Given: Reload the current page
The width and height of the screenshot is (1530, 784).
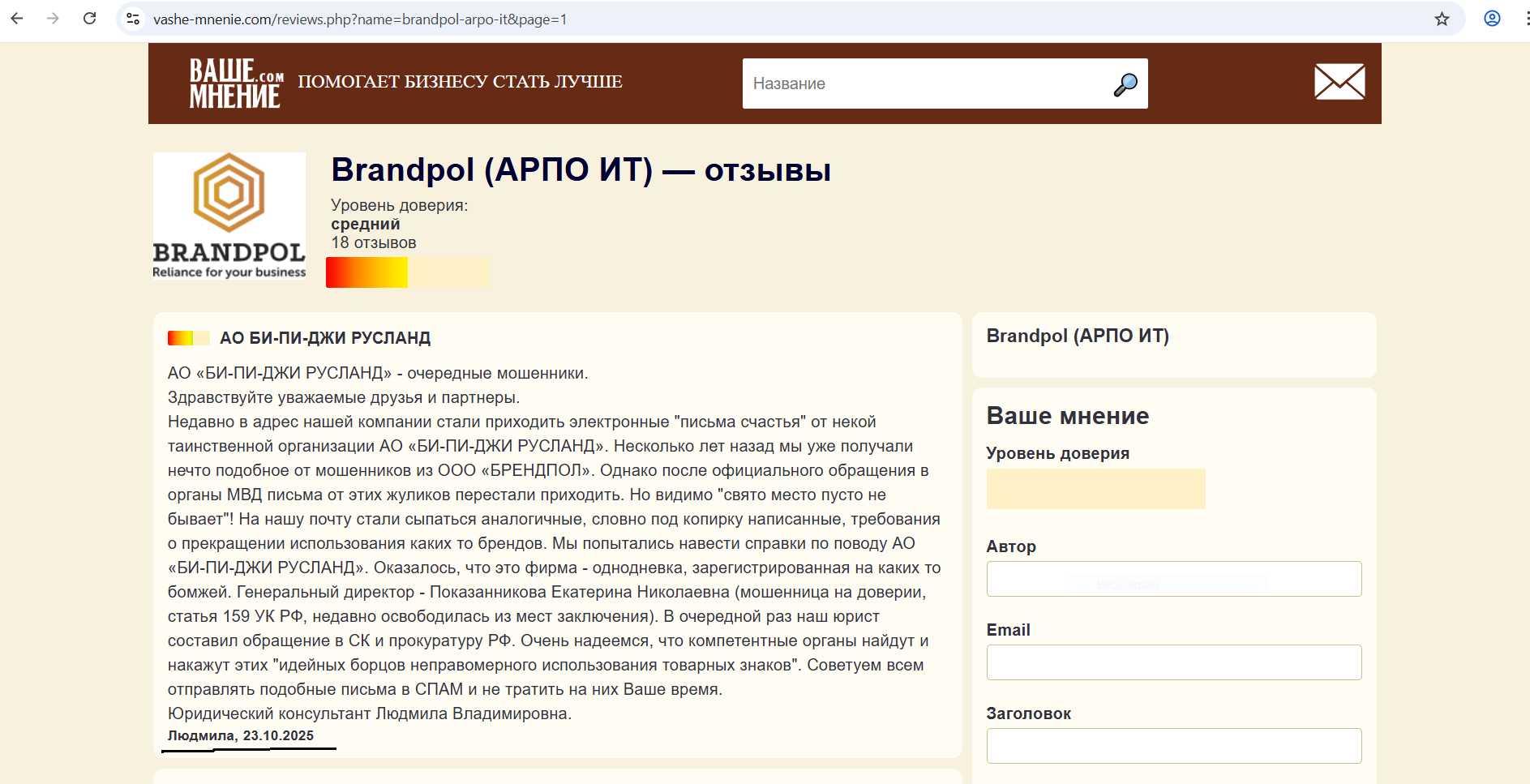Looking at the screenshot, I should click(x=90, y=19).
